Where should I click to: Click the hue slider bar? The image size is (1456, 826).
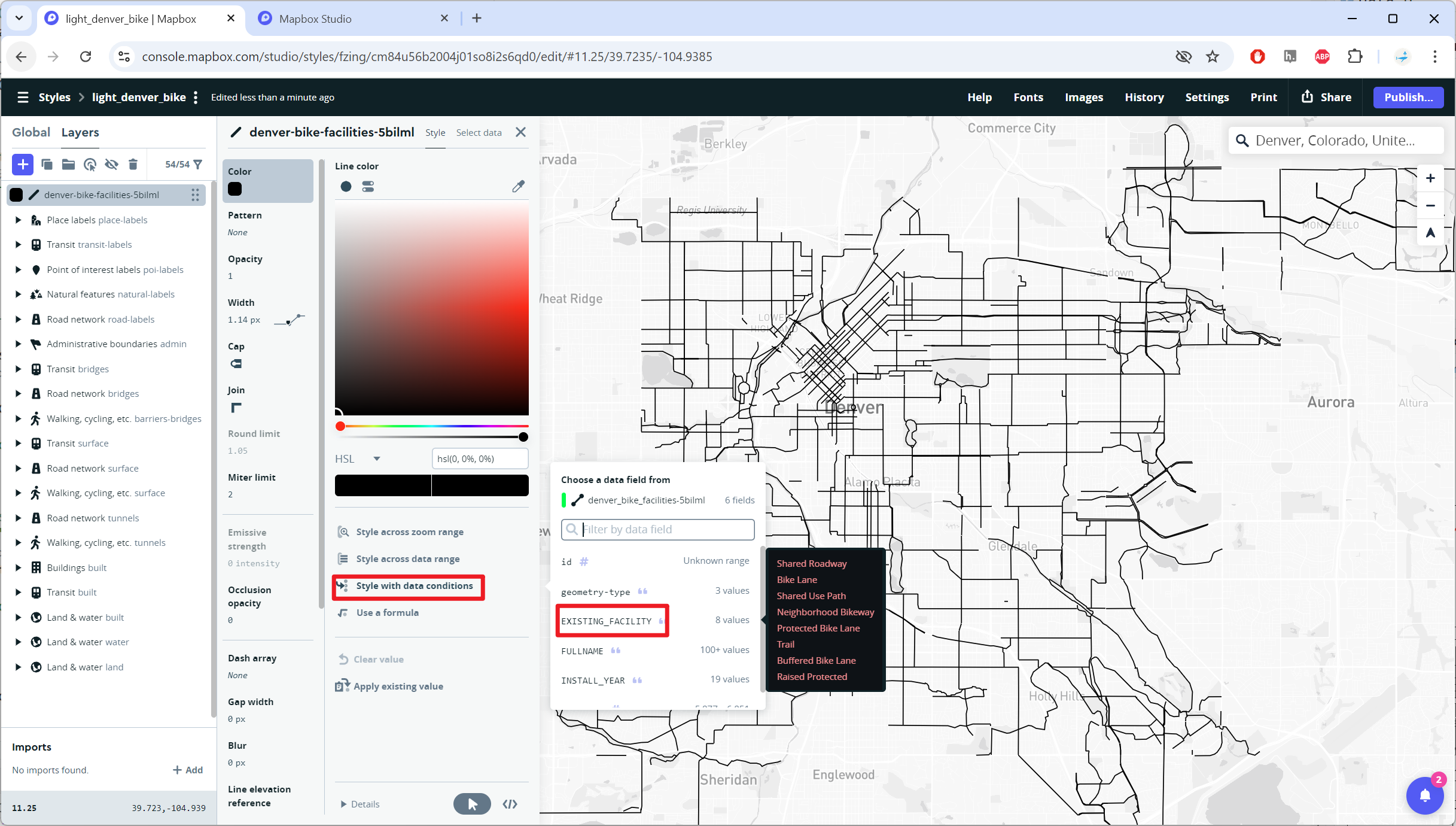[x=432, y=426]
